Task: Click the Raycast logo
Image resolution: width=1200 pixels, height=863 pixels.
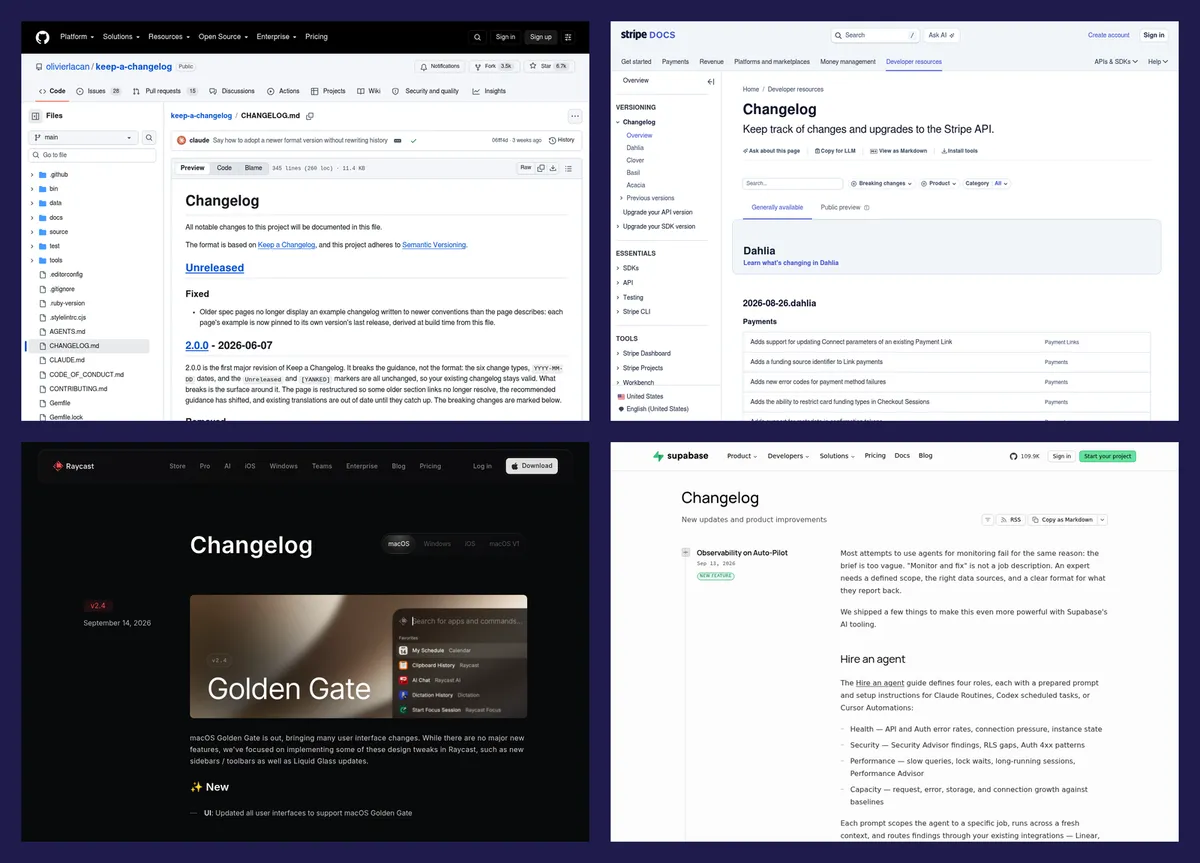Action: click(x=74, y=466)
